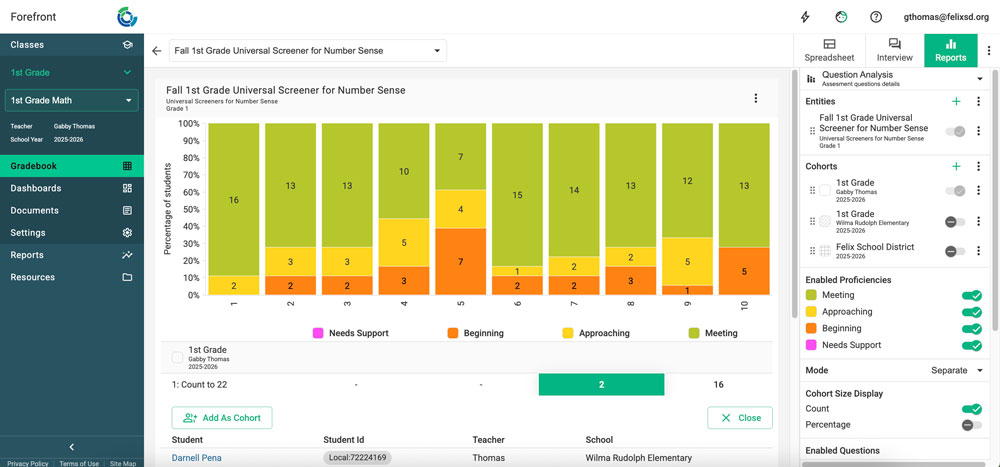Switch to the Spreadsheet tab
The image size is (1000, 467).
(x=828, y=50)
